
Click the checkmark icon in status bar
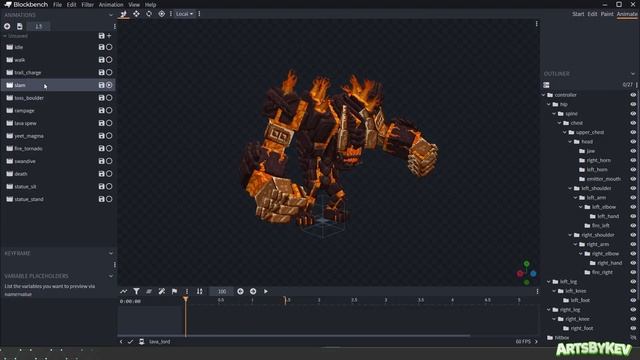tap(130, 342)
